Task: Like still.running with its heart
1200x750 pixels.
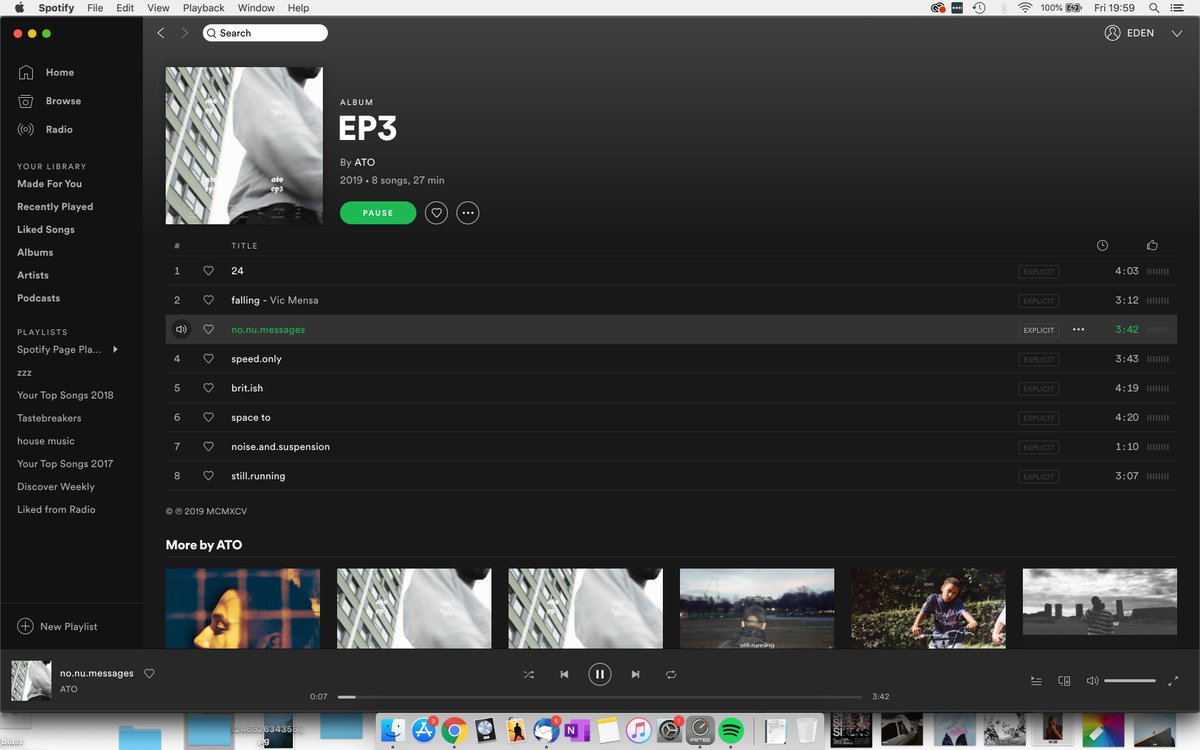Action: 209,476
